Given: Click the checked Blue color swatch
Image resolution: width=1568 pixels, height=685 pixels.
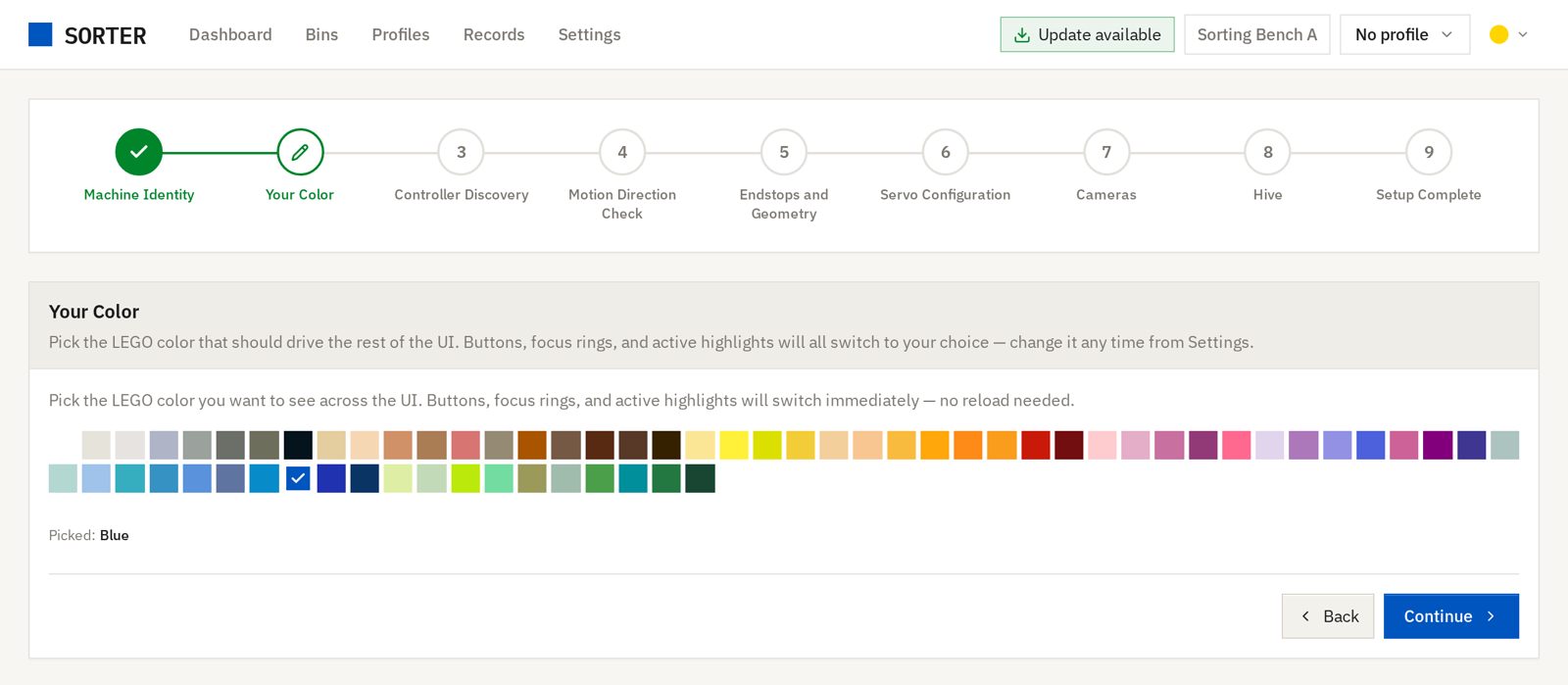Looking at the screenshot, I should pos(298,478).
